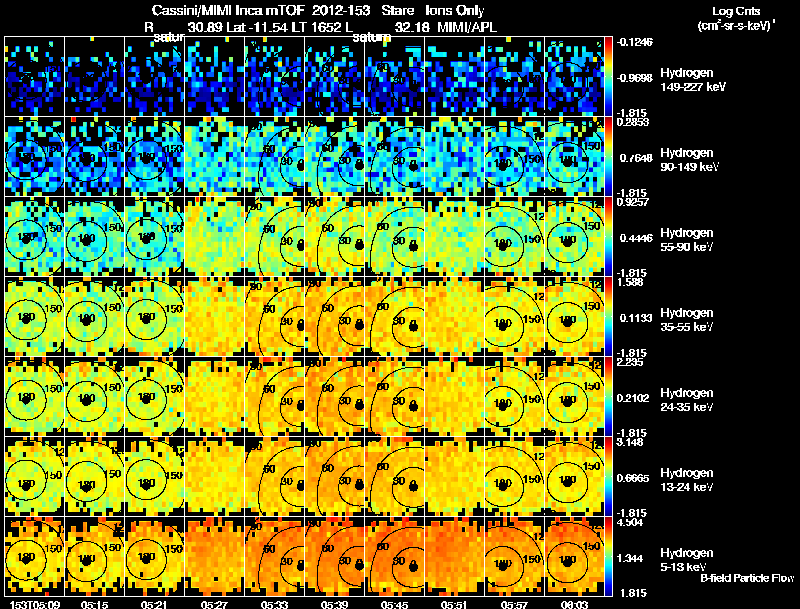This screenshot has height=609, width=800.
Task: Click the '0.1133' color scale value
Action: tap(636, 318)
